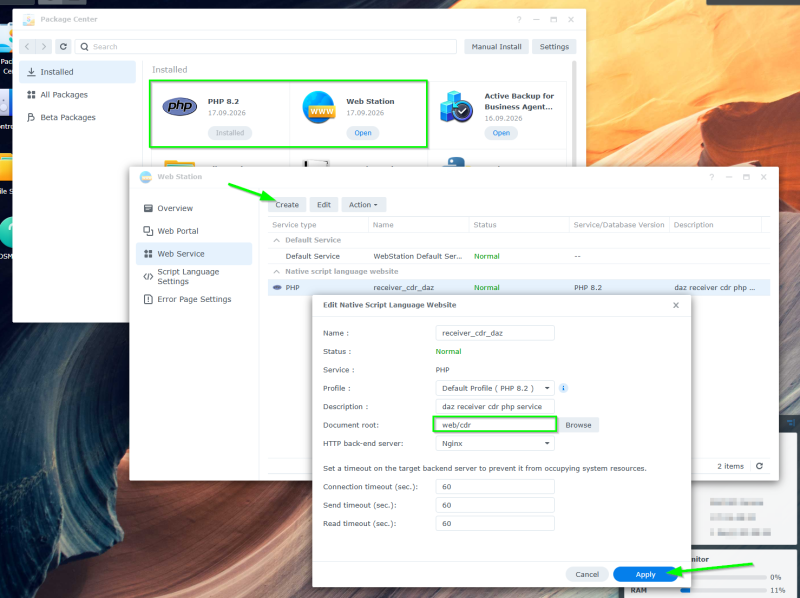800x598 pixels.
Task: Open the HTTP back-end server Nginx dropdown
Action: pyautogui.click(x=495, y=443)
